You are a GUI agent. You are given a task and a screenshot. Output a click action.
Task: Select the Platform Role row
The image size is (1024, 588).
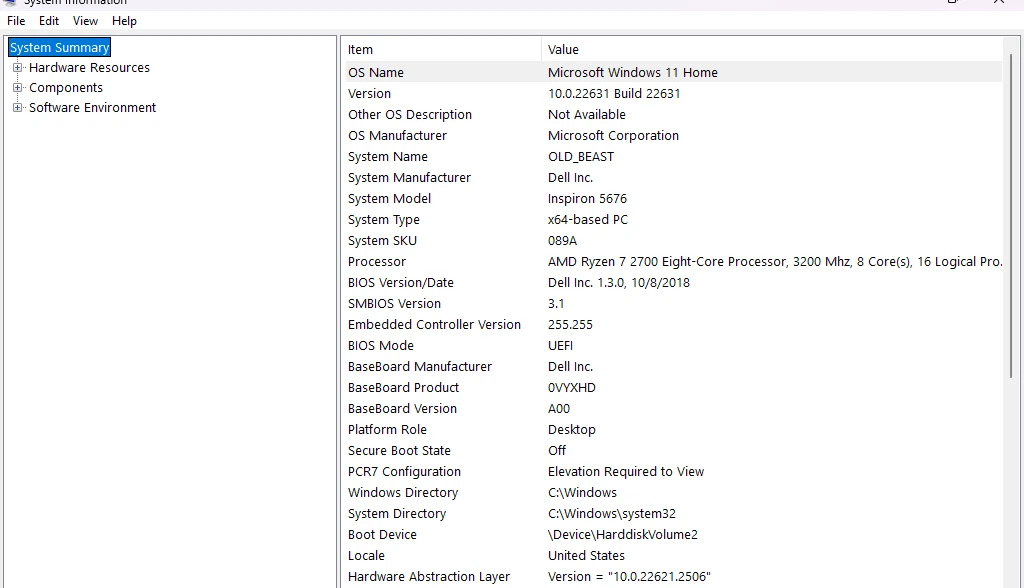(673, 429)
